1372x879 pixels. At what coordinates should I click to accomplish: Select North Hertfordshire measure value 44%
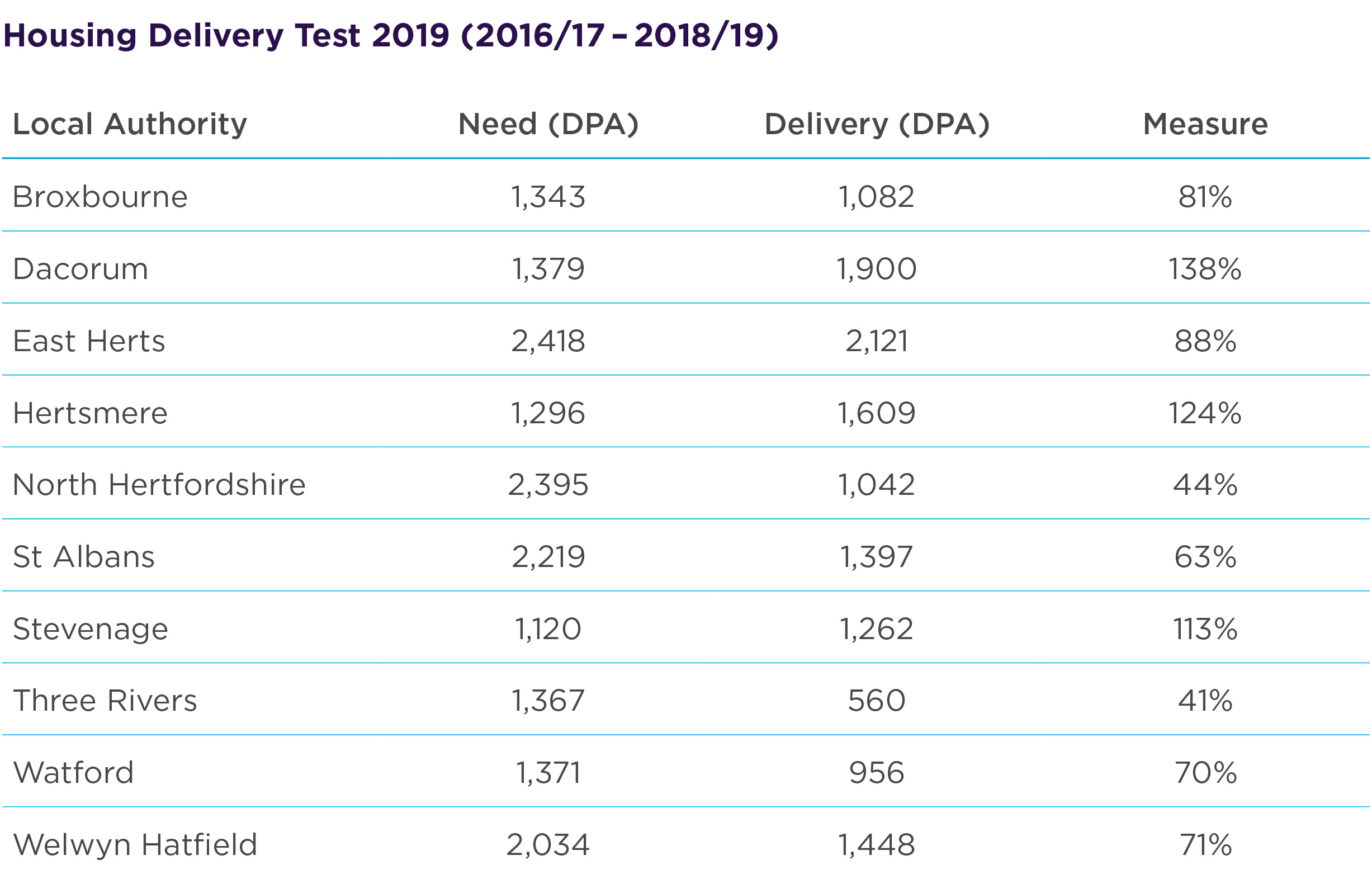pos(1205,485)
